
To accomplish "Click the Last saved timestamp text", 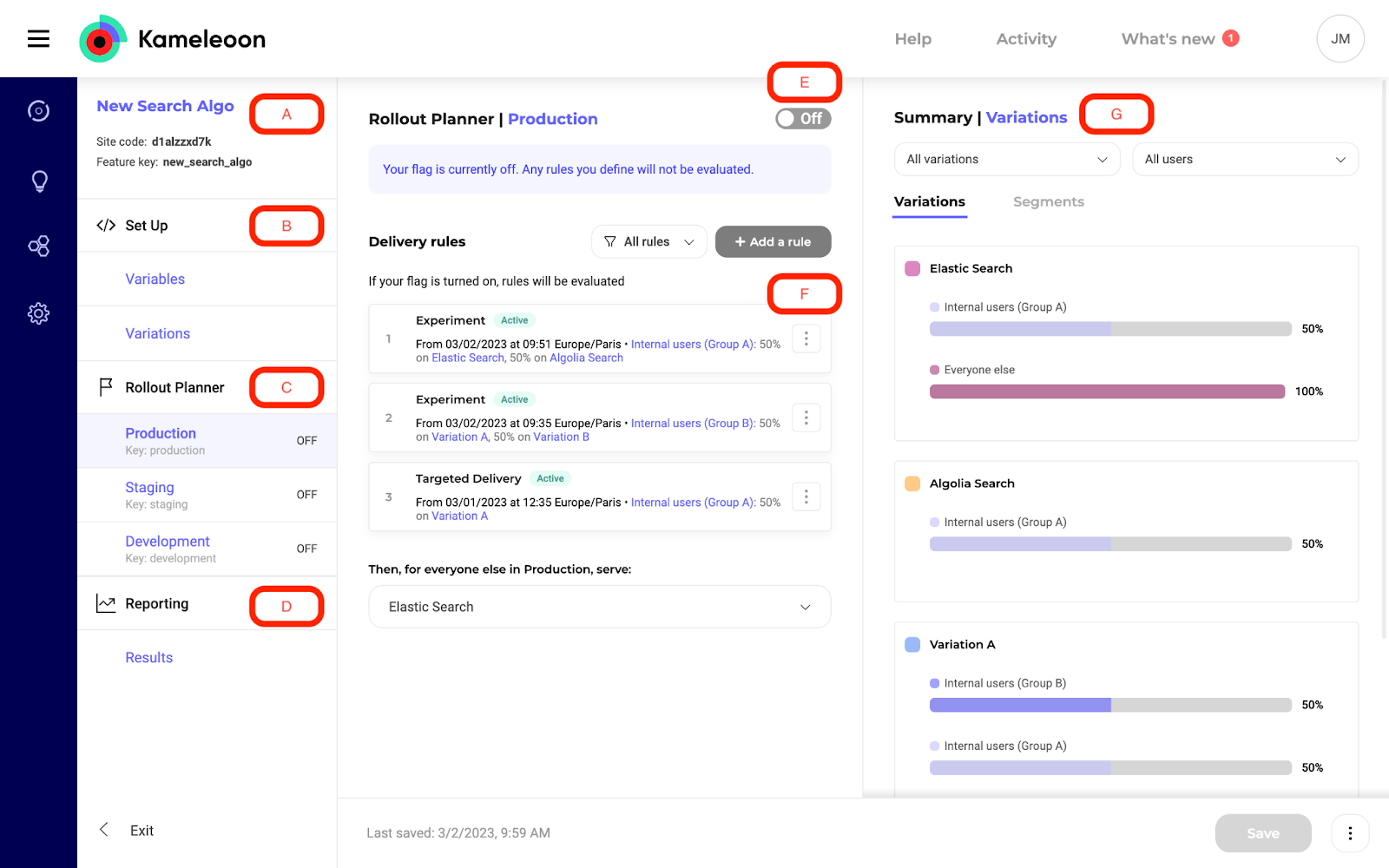I will pos(458,833).
